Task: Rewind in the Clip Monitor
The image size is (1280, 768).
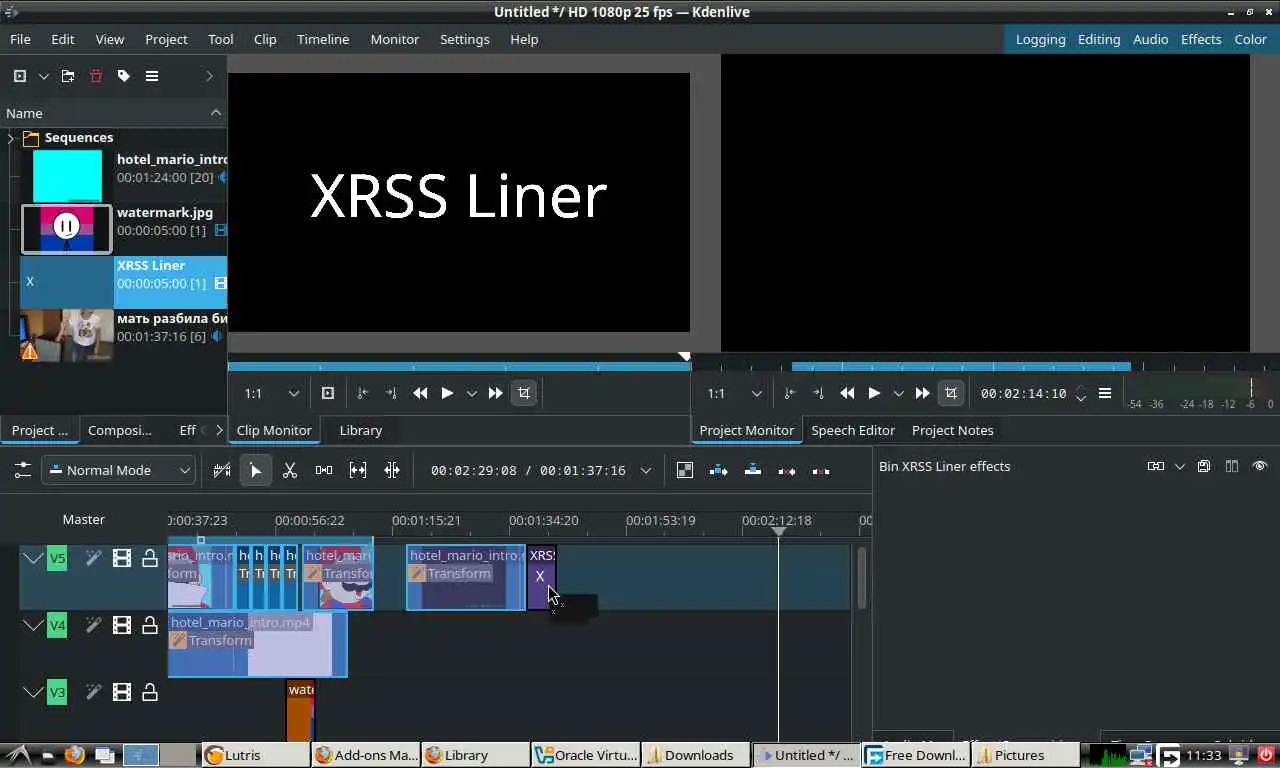Action: point(421,393)
